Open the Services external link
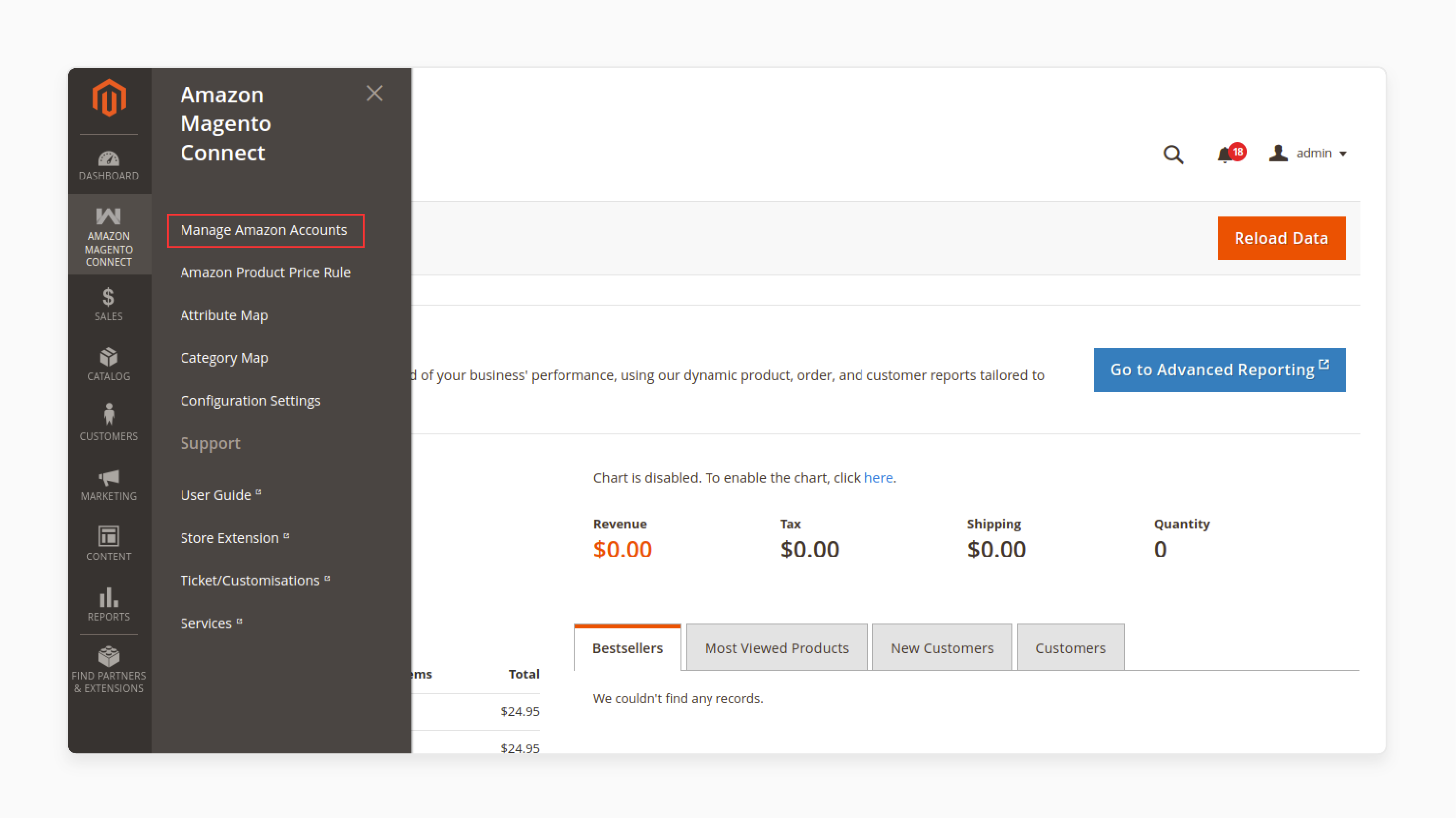 pyautogui.click(x=211, y=623)
